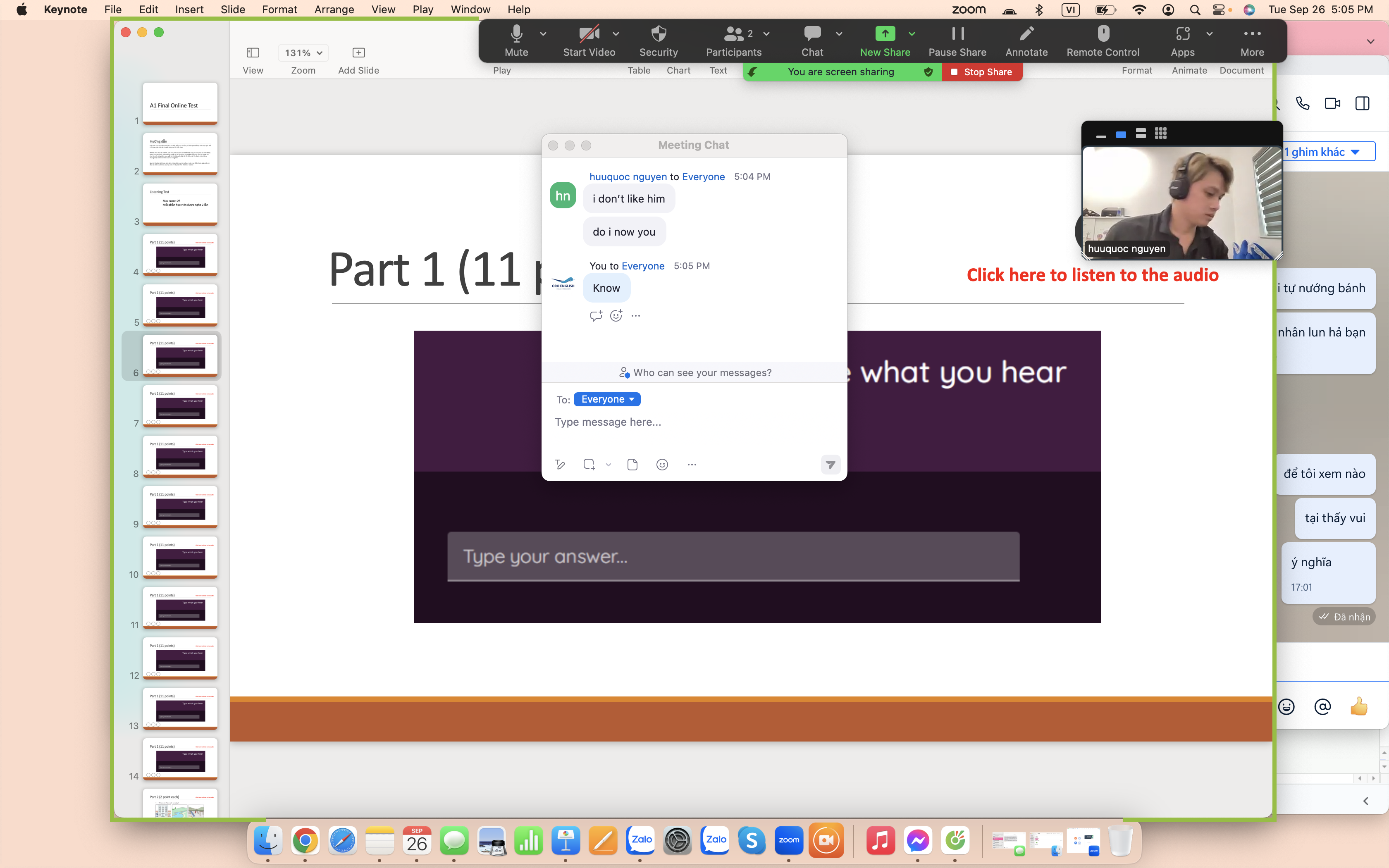This screenshot has width=1389, height=868.
Task: Open the Apps icon in Zoom toolbar
Action: 1182,34
